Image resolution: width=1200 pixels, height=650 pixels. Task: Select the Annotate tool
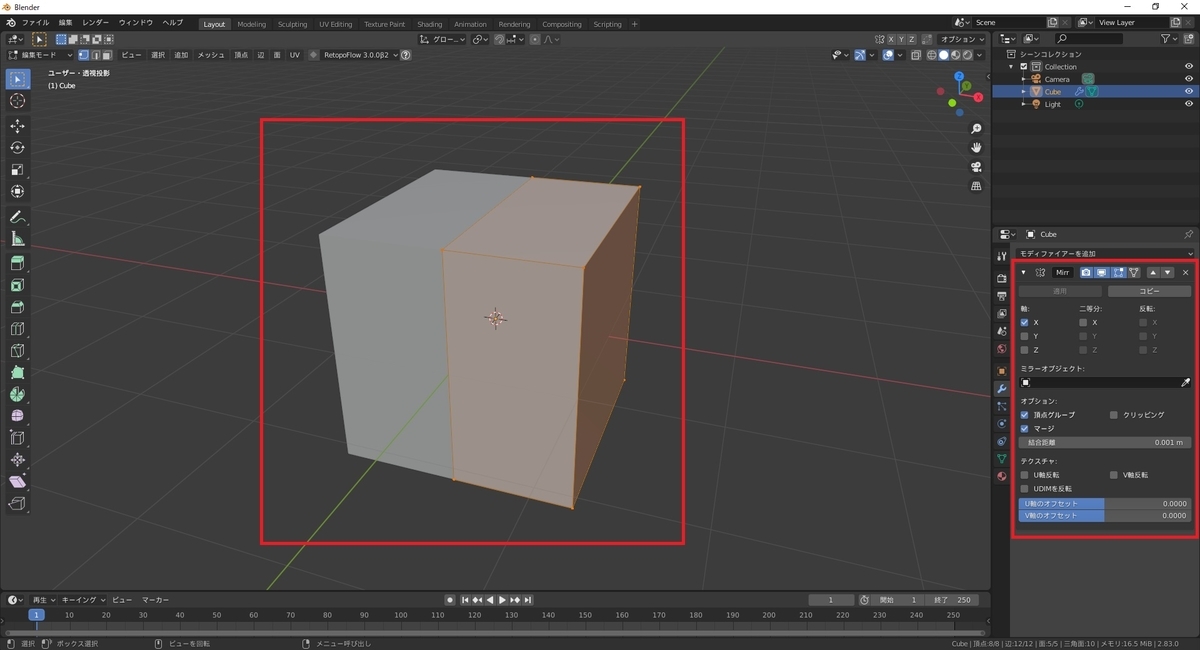coord(17,217)
